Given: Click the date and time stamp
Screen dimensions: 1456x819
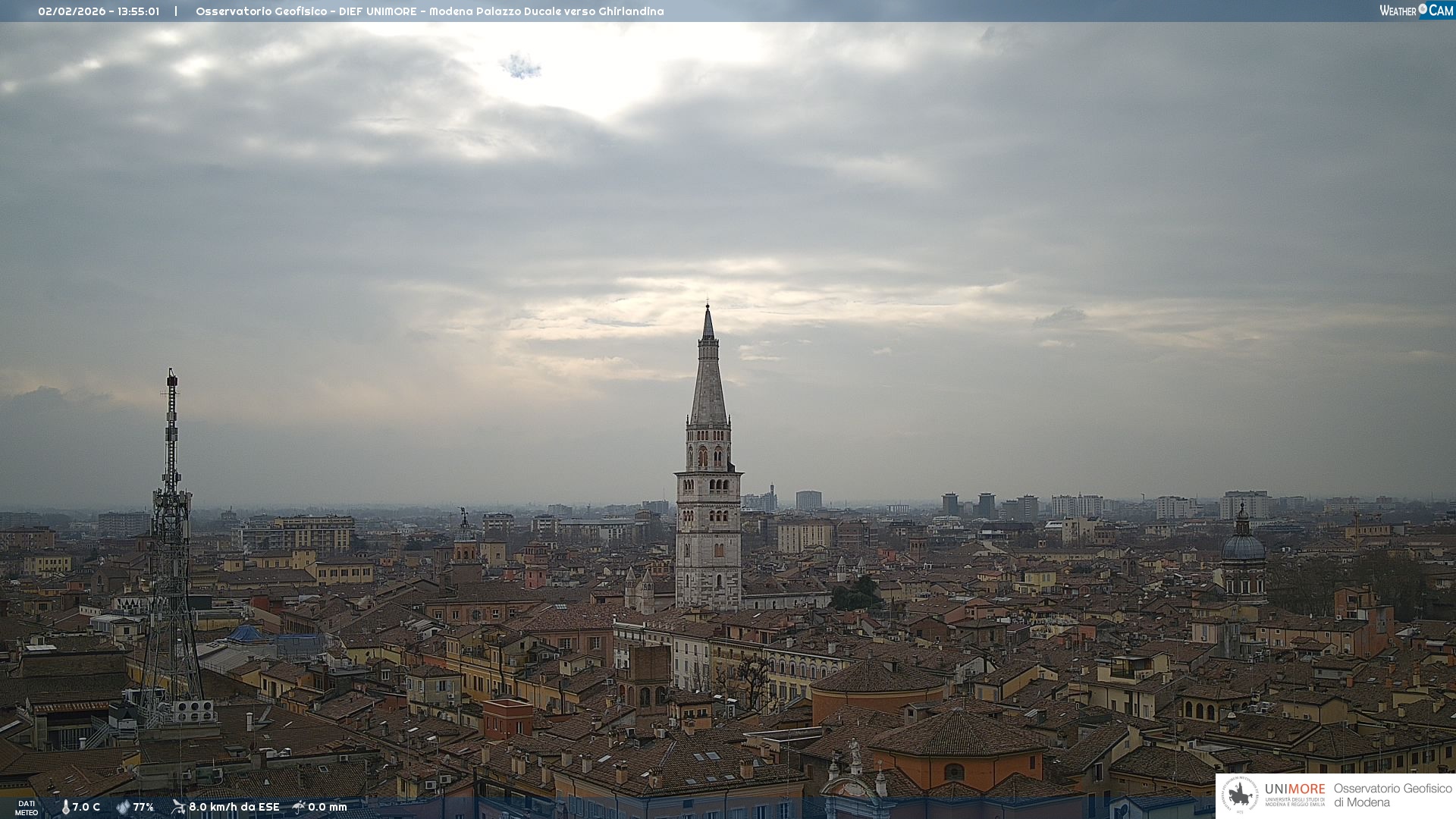Looking at the screenshot, I should point(99,11).
